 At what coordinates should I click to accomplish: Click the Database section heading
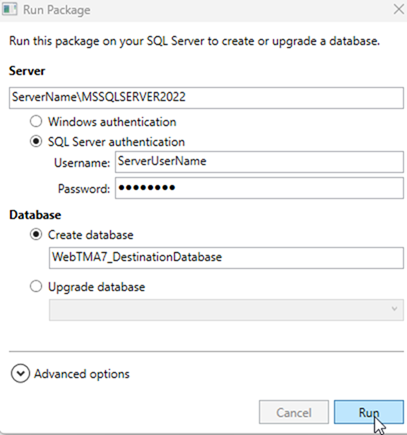[x=35, y=215]
